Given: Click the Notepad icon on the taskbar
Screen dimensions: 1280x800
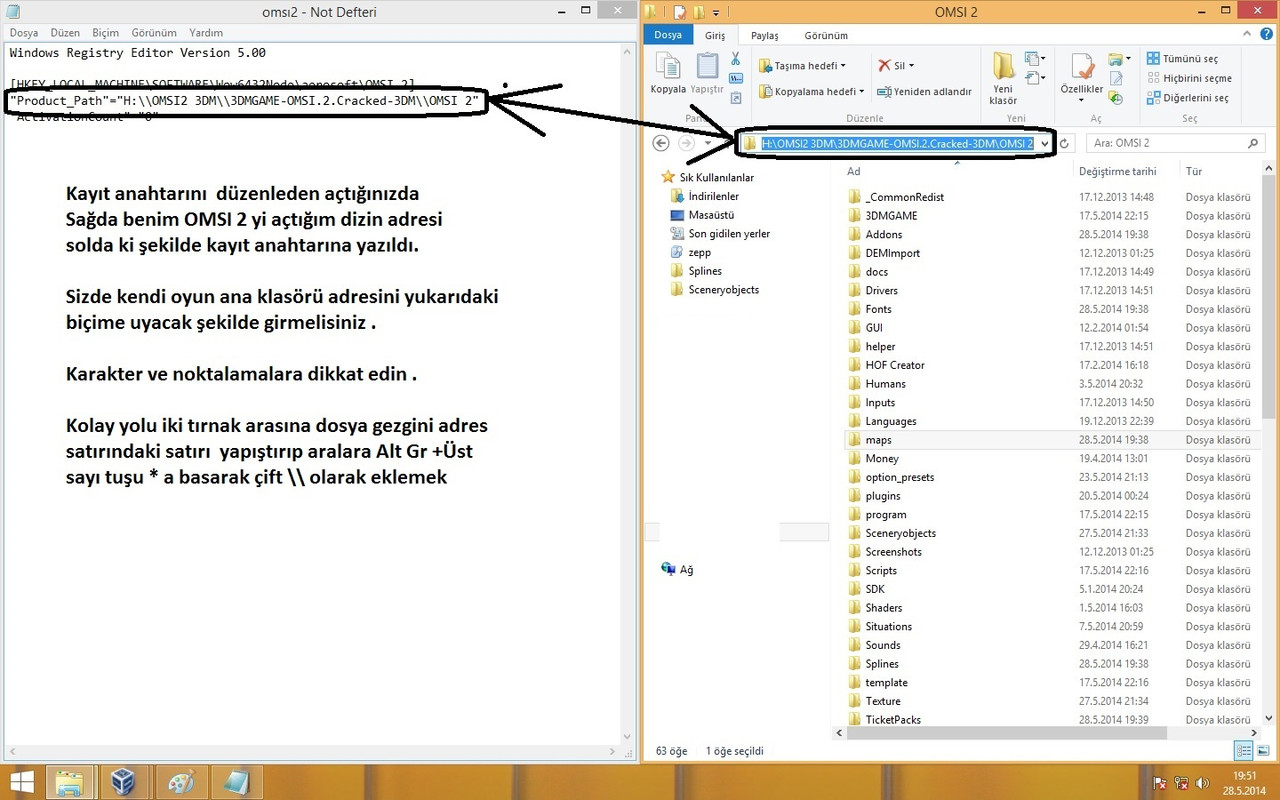Looking at the screenshot, I should click(237, 781).
